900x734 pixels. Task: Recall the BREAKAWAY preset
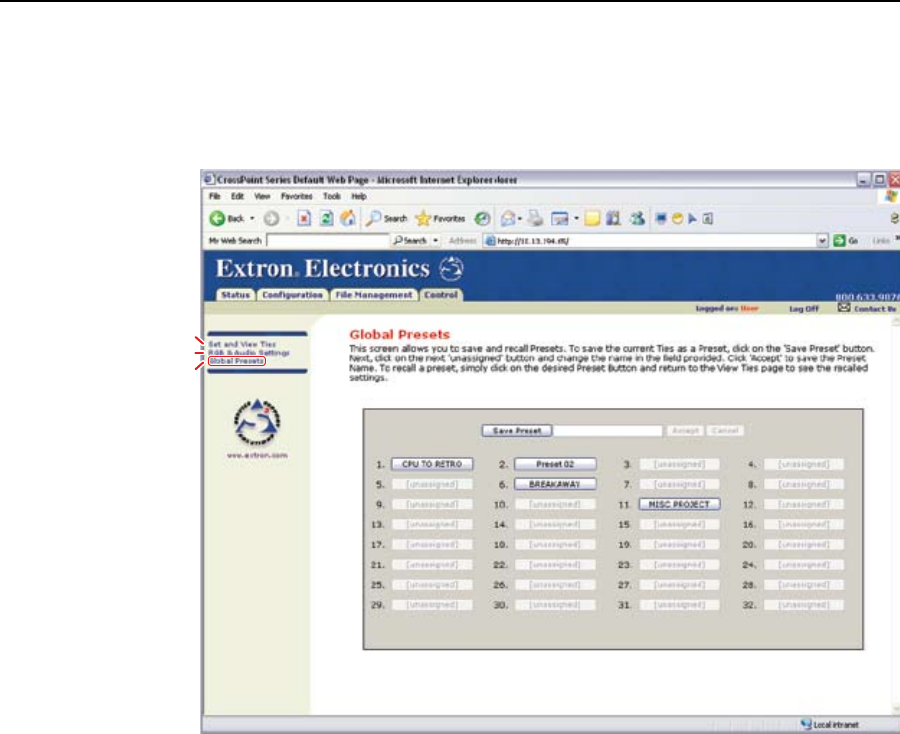pyautogui.click(x=555, y=484)
